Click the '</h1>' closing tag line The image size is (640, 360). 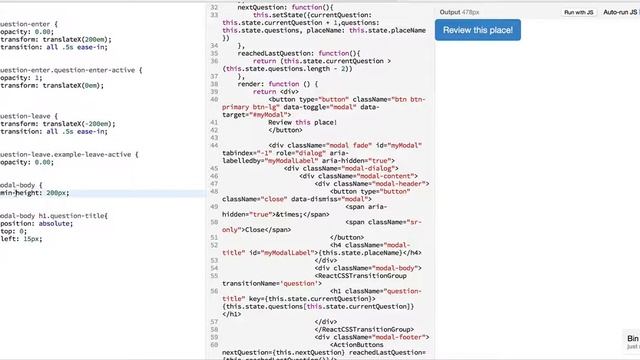pos(231,314)
